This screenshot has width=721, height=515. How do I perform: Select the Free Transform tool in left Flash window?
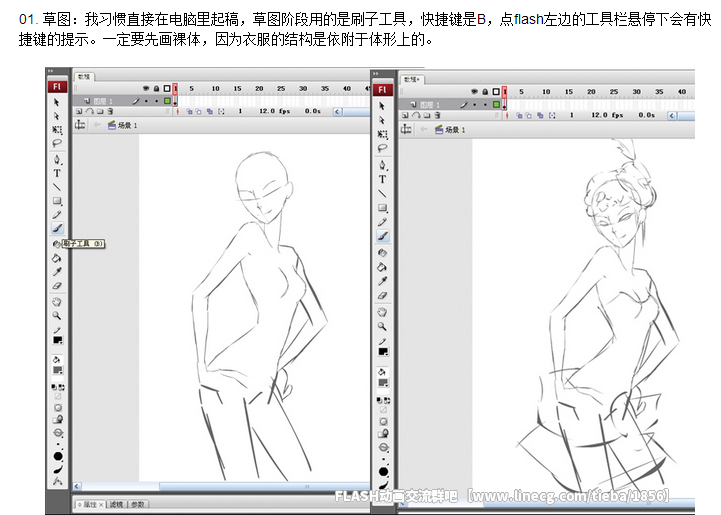pos(57,130)
